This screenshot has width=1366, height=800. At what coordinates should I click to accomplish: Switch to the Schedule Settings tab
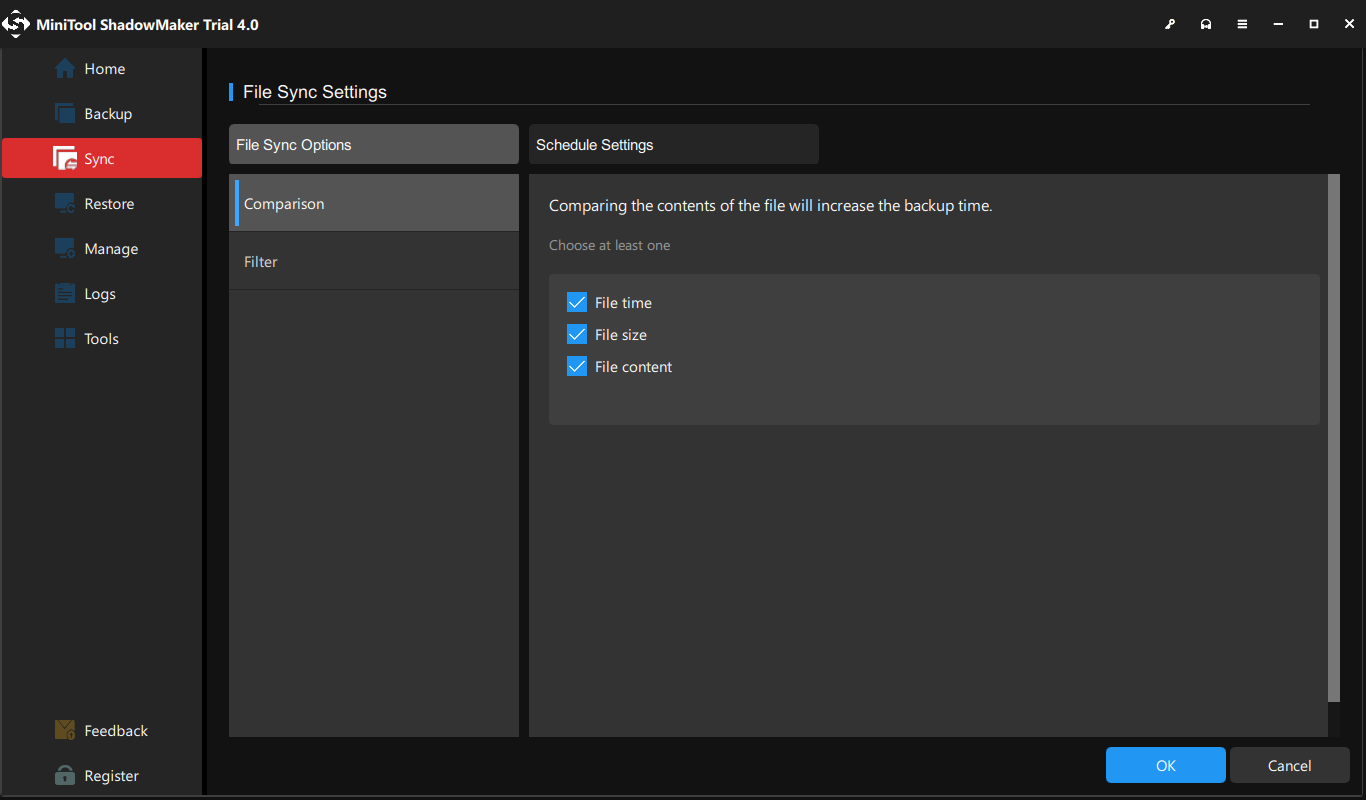point(674,144)
